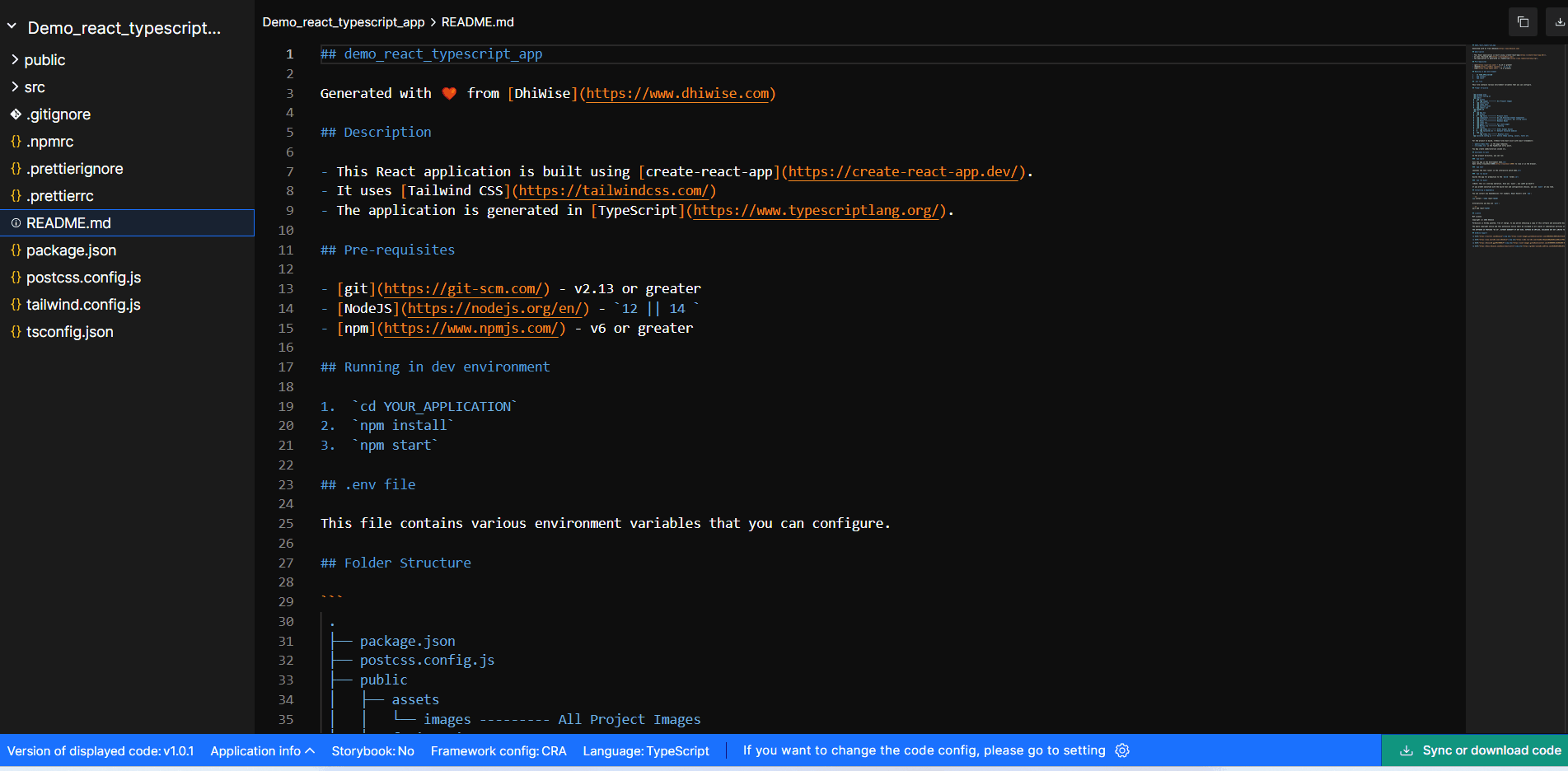Click line number 1 in the gutter
Screen dimensions: 1568x771
point(289,54)
